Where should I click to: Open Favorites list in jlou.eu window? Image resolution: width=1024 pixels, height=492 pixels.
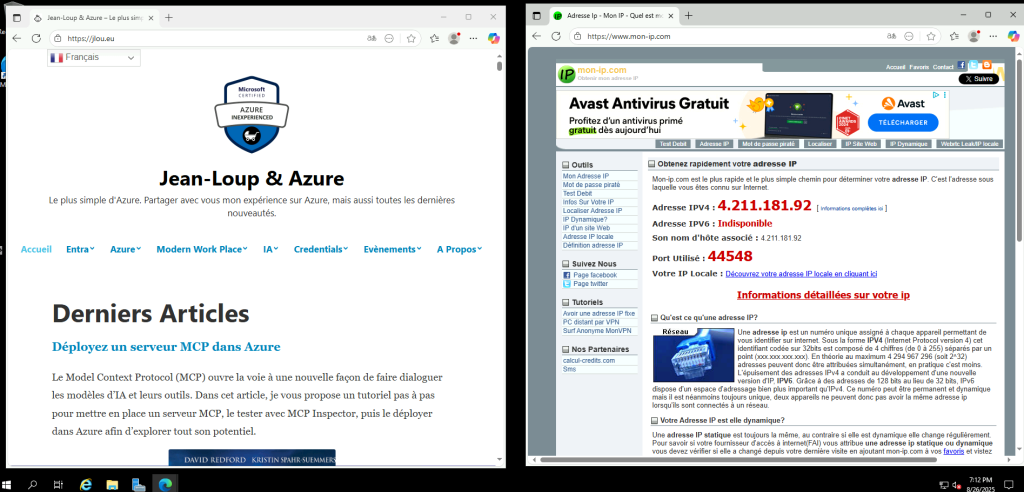(x=433, y=39)
